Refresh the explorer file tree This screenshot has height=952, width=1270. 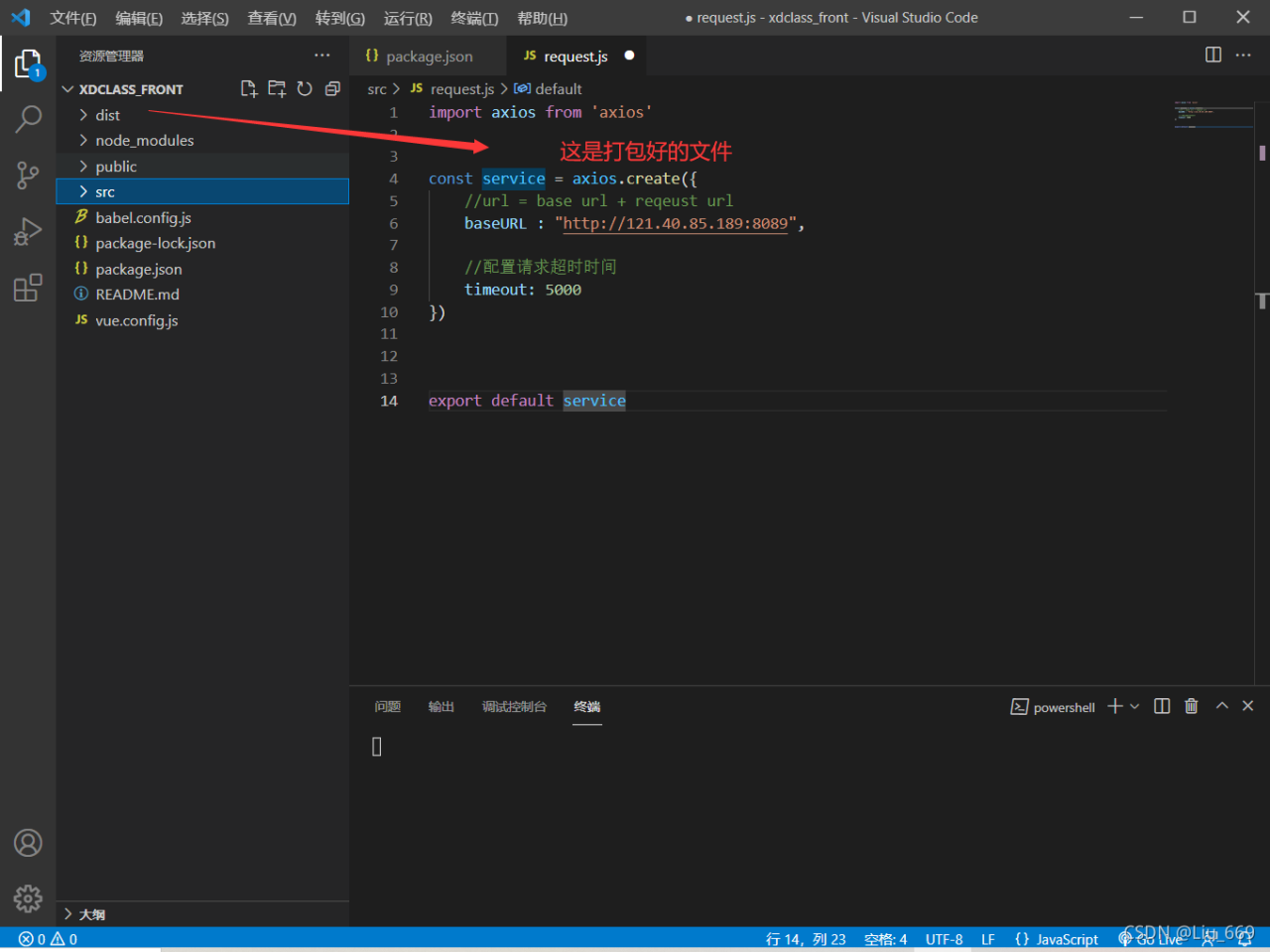point(305,89)
